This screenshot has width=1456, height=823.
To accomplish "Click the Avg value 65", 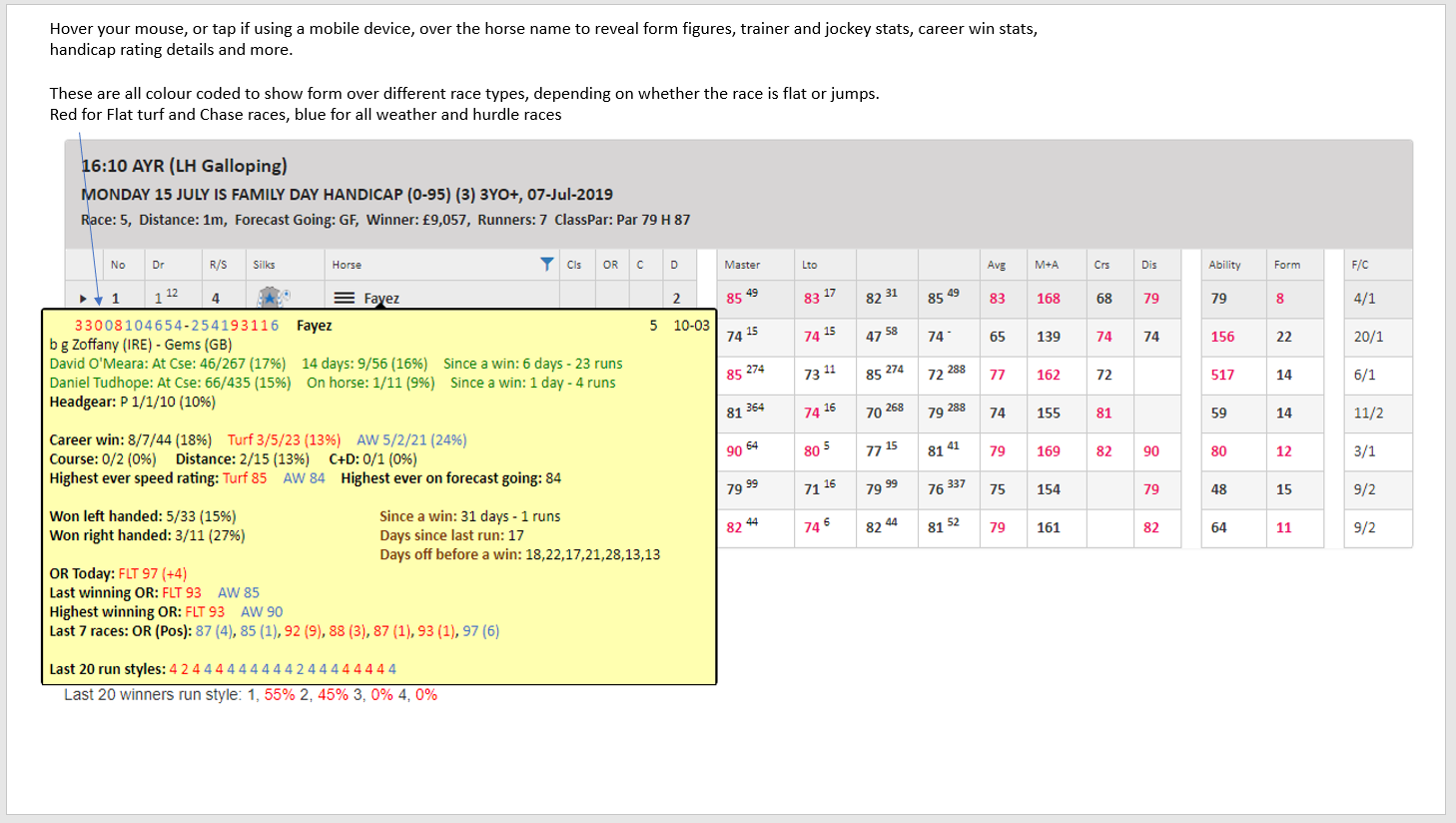I will [x=998, y=337].
